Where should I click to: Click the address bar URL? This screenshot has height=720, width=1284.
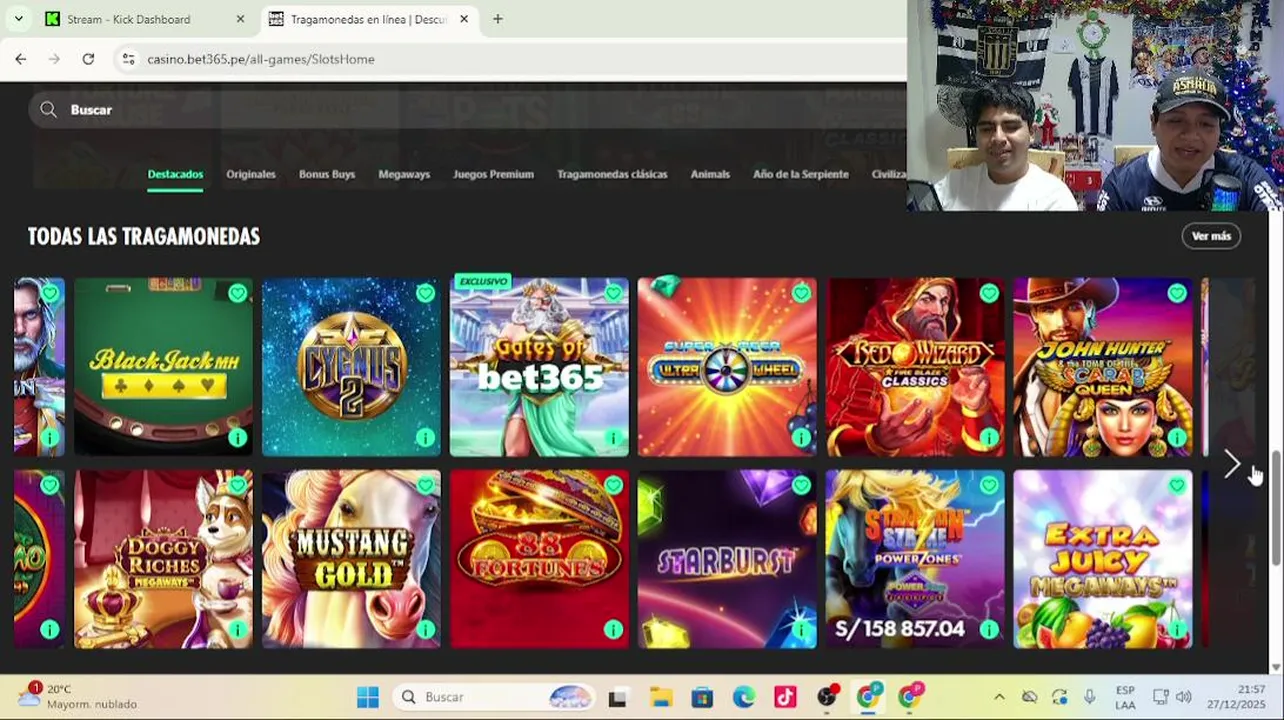coord(261,59)
